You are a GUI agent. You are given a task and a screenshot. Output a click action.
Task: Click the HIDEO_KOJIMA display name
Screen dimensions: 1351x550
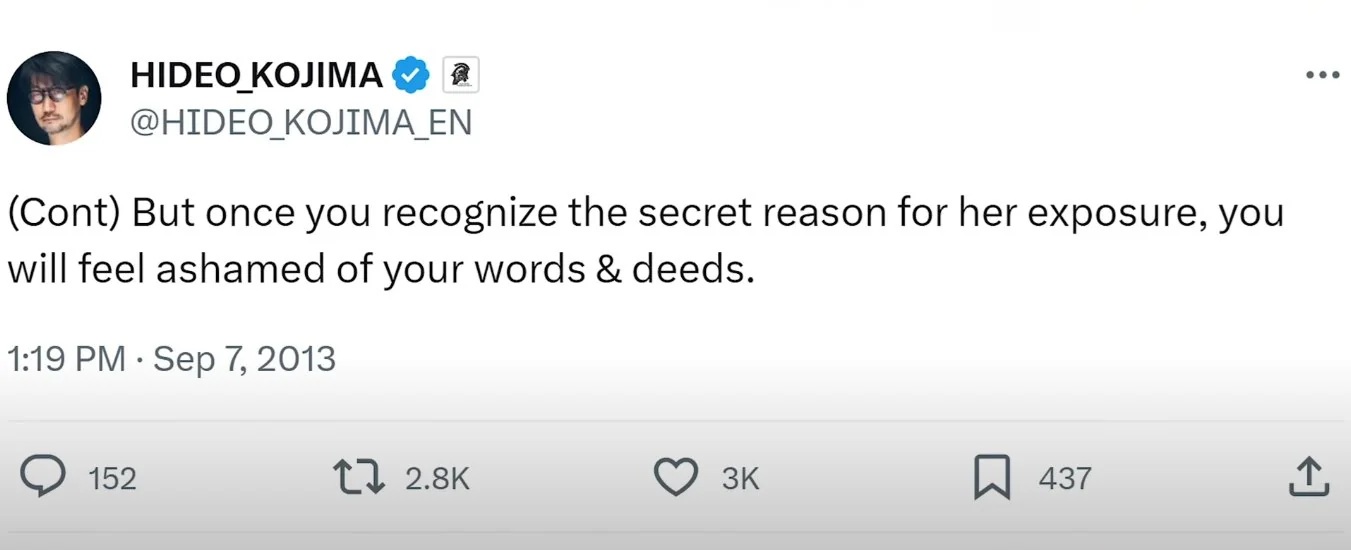[x=256, y=75]
